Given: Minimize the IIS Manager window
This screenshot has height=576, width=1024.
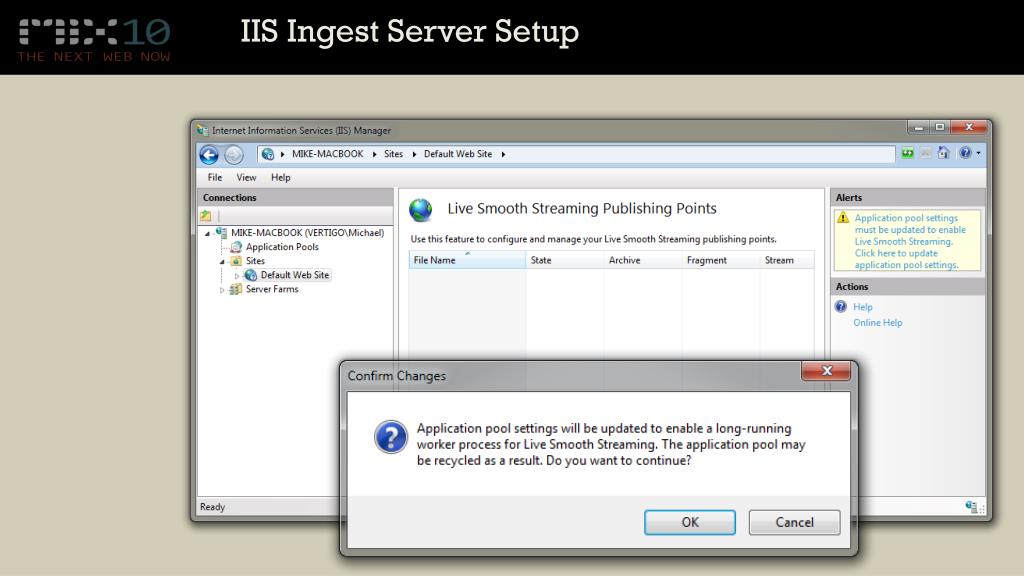Looking at the screenshot, I should (919, 127).
